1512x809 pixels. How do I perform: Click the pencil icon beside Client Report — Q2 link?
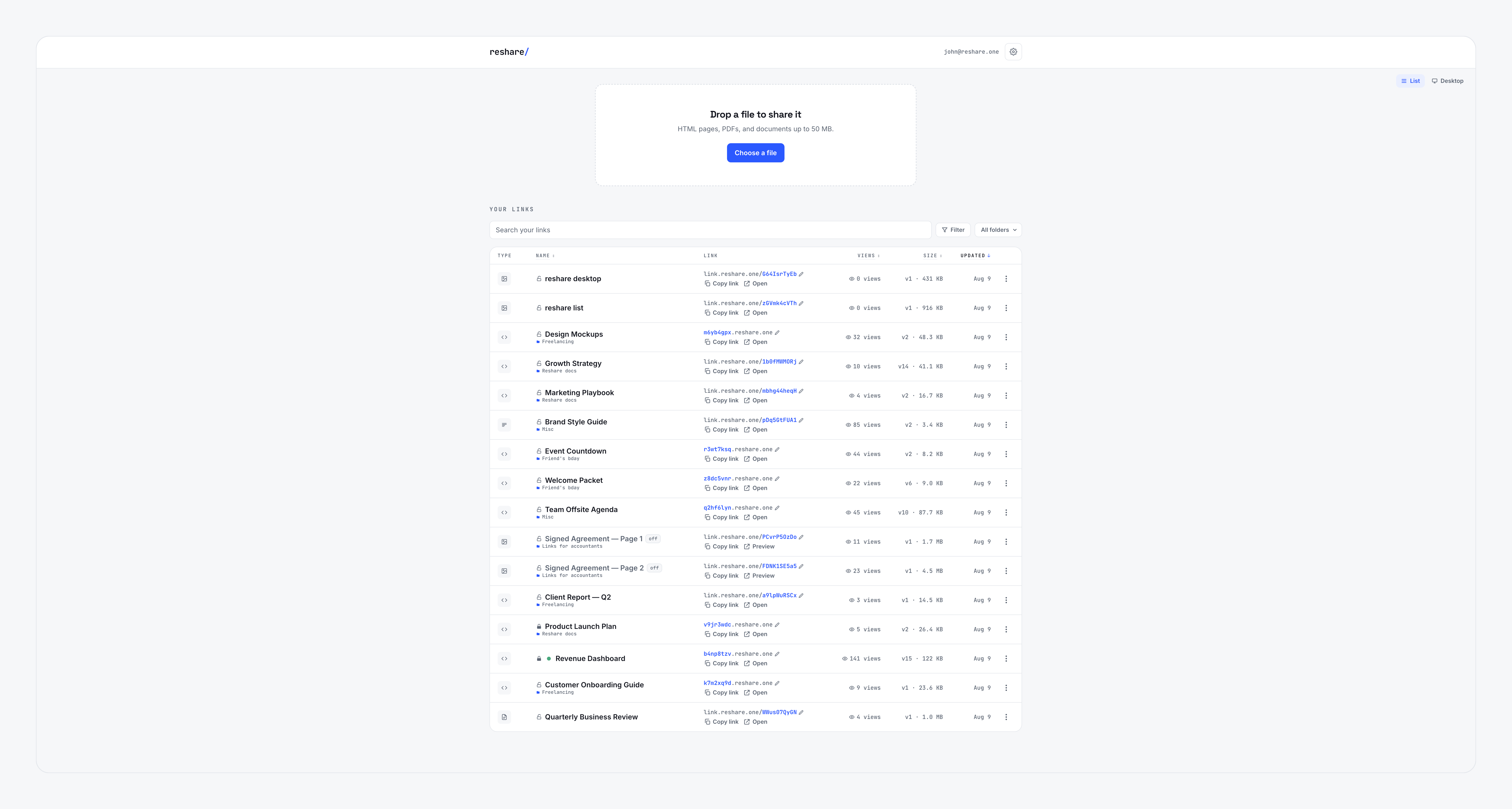coord(801,595)
